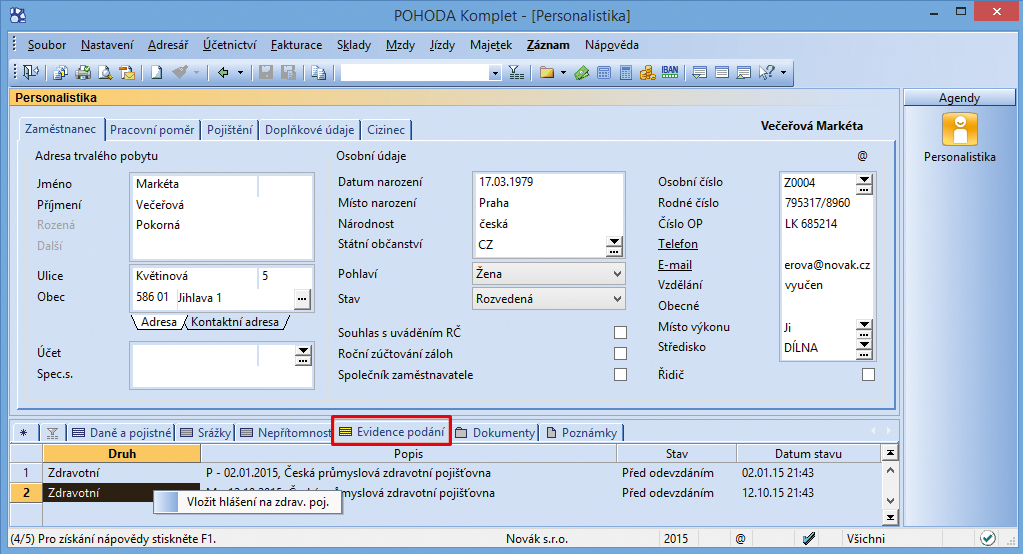The image size is (1023, 554).
Task: Click the green back arrow icon
Action: coord(223,72)
